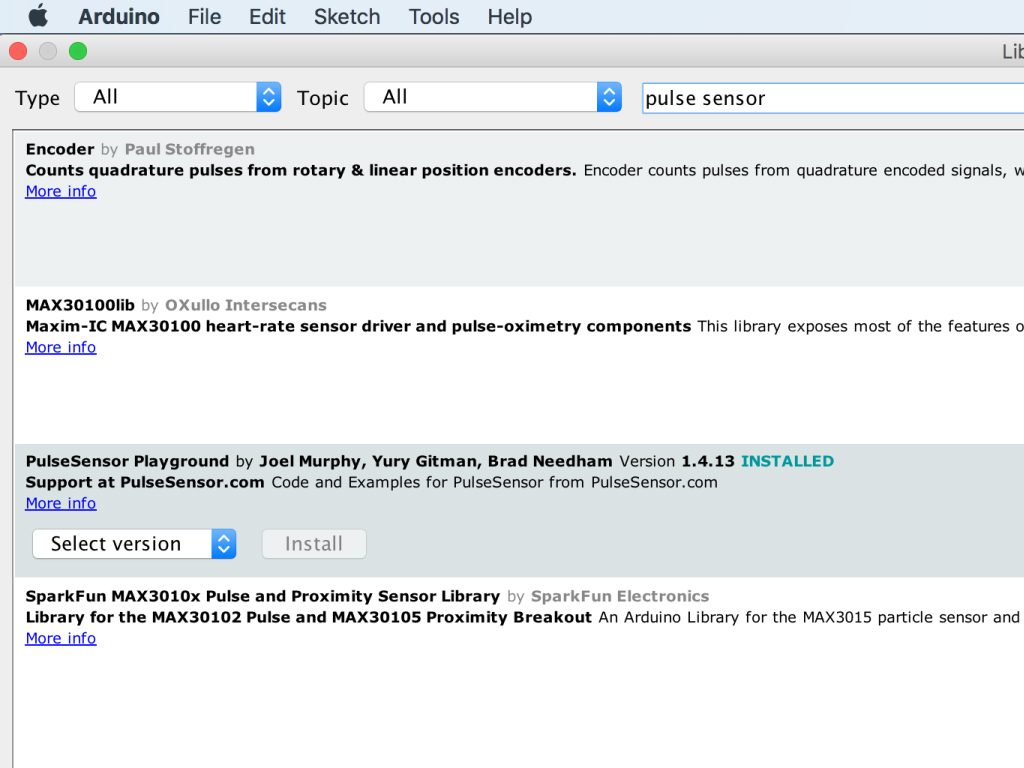
Task: Open More info link for PulseSensor Playground
Action: pyautogui.click(x=61, y=504)
